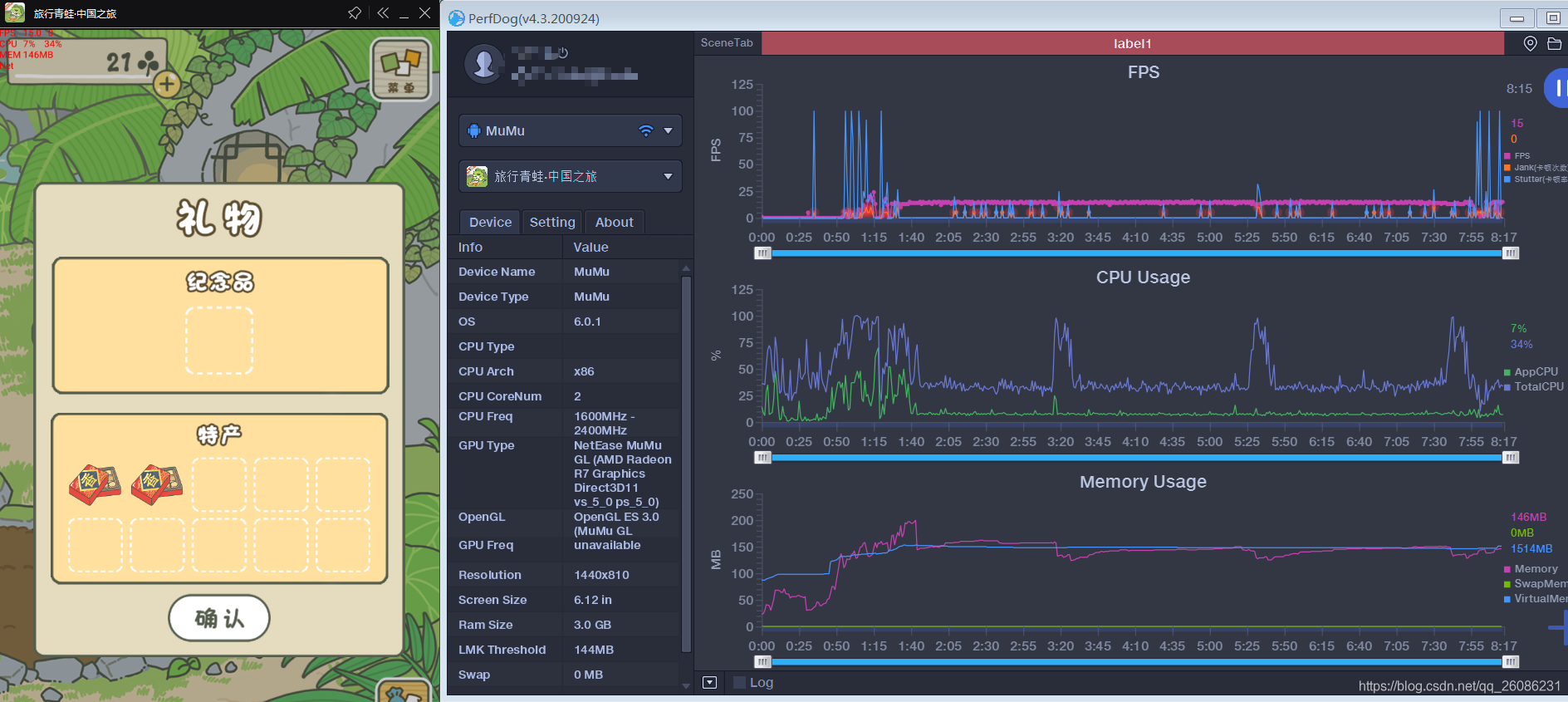Image resolution: width=1568 pixels, height=702 pixels.
Task: Click the Memory Usage chart title
Action: (1143, 482)
